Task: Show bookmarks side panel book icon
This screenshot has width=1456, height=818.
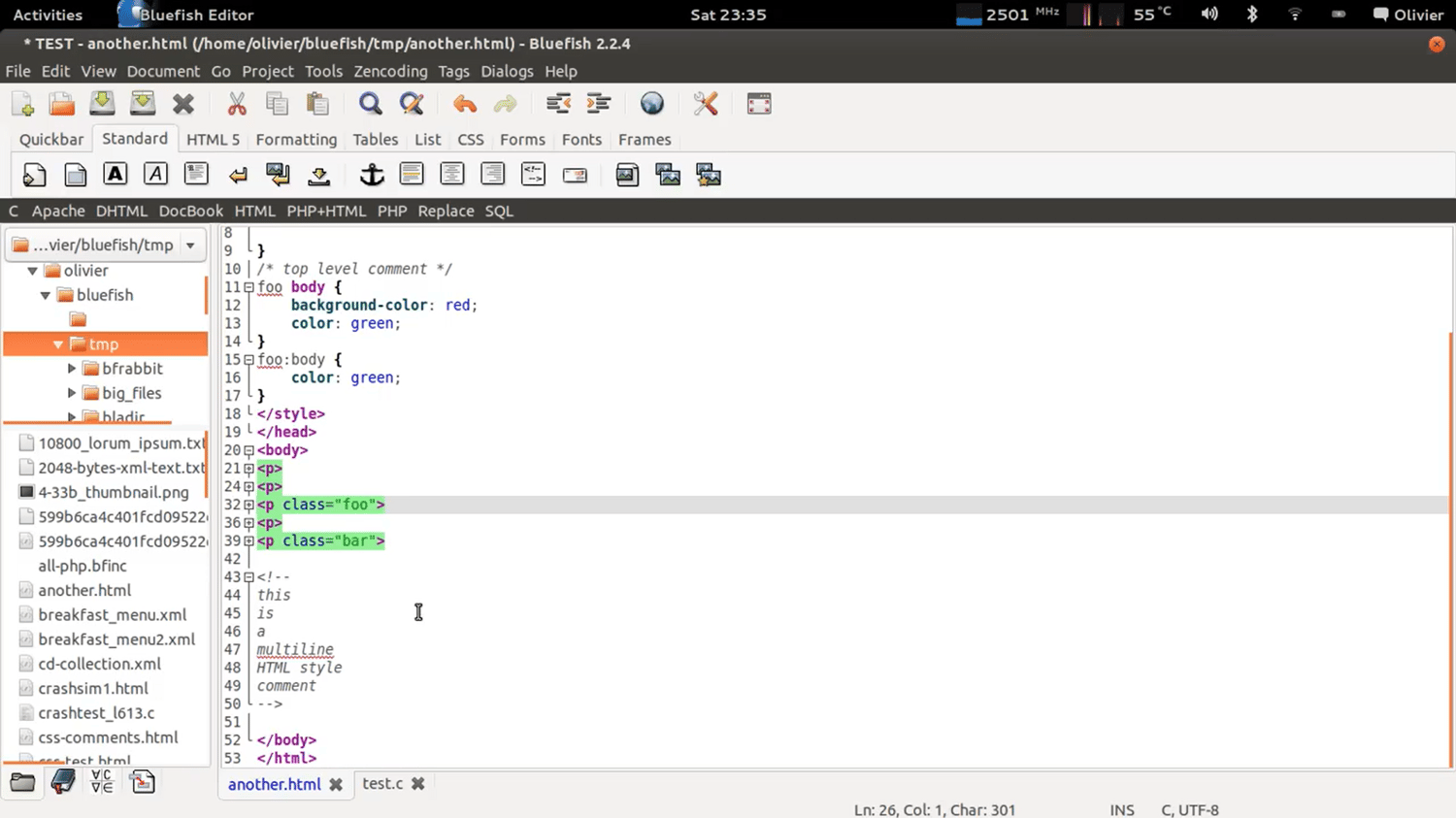Action: pos(63,782)
